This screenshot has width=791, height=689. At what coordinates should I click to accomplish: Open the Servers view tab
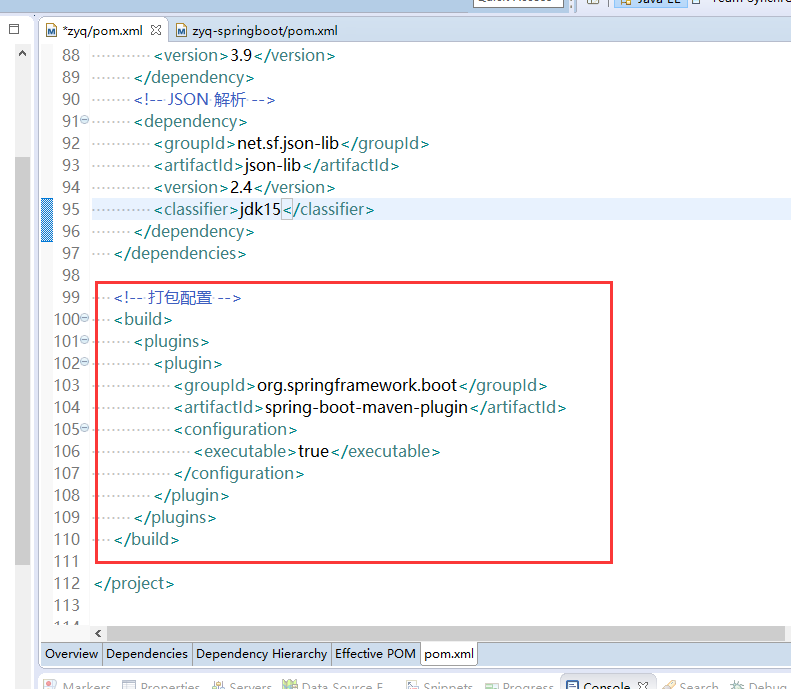242,685
